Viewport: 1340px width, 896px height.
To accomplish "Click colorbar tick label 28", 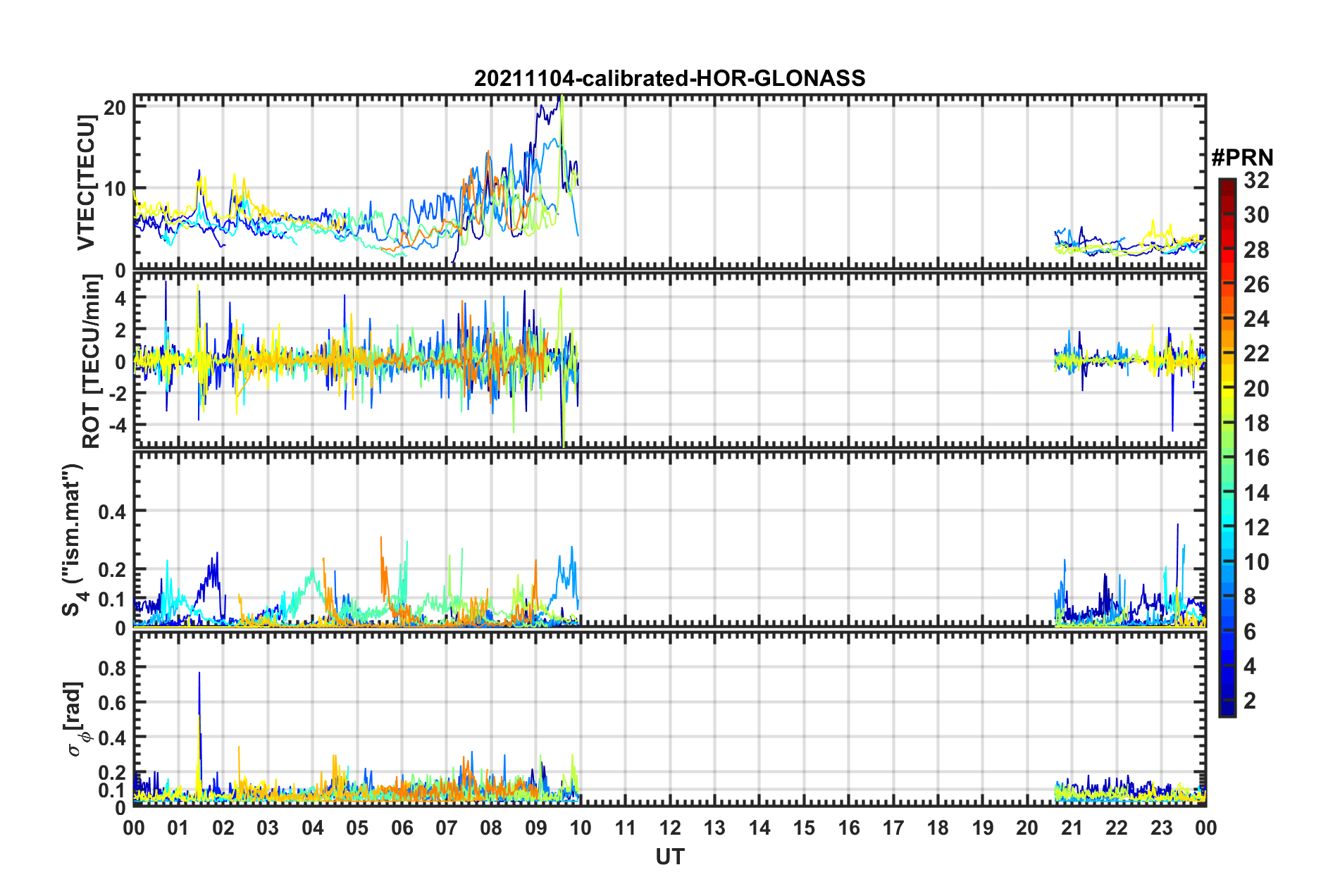I will (x=1256, y=250).
